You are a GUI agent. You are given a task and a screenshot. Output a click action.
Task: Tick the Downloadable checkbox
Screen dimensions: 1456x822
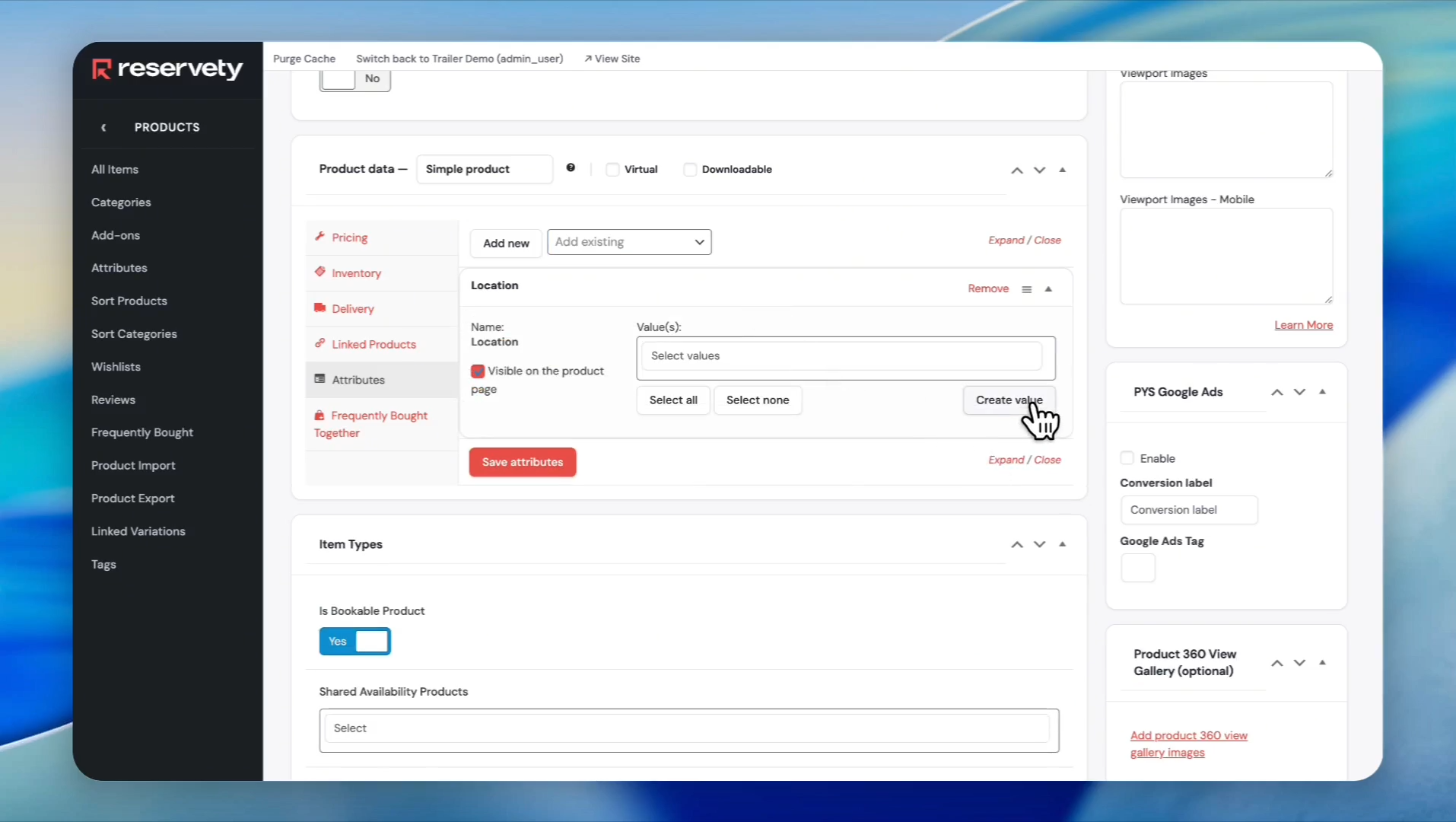690,170
